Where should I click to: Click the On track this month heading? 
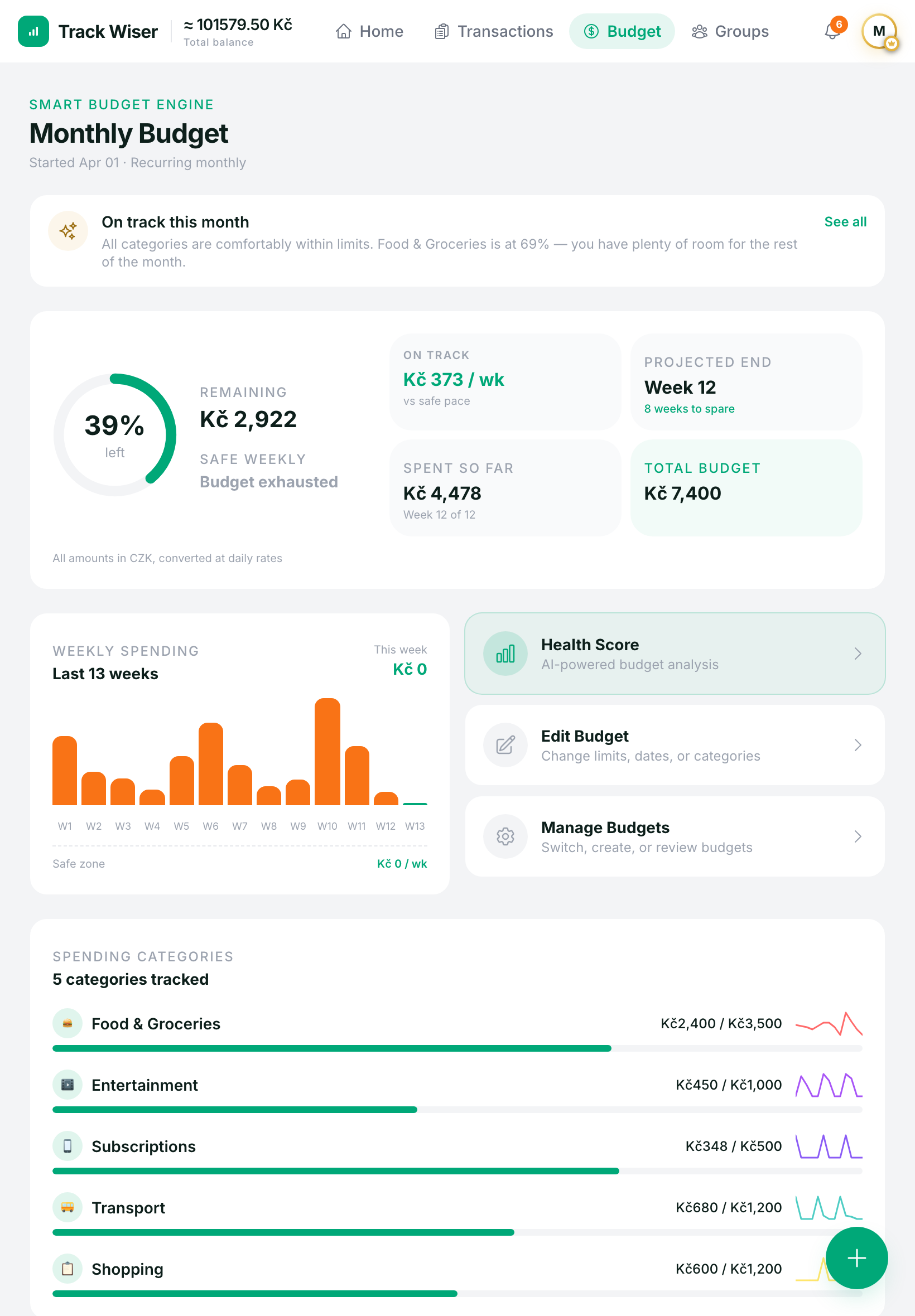point(175,222)
